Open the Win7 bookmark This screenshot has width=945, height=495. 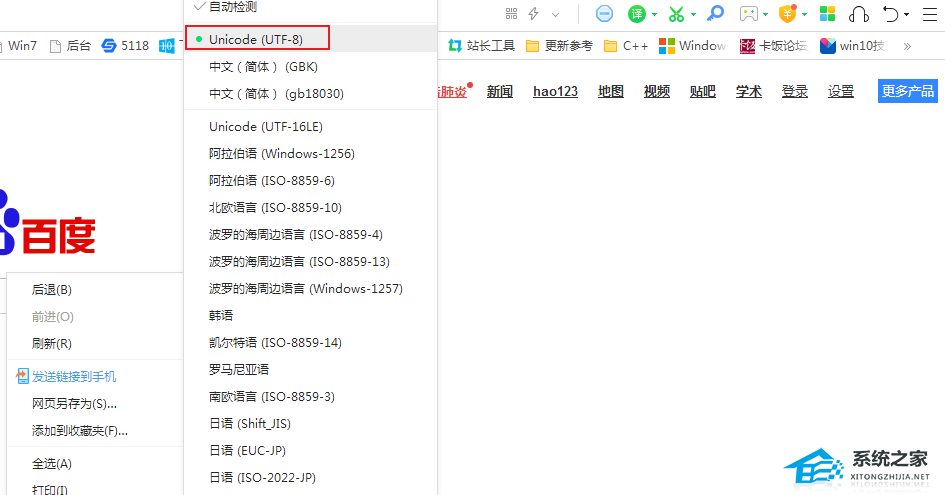(x=19, y=46)
